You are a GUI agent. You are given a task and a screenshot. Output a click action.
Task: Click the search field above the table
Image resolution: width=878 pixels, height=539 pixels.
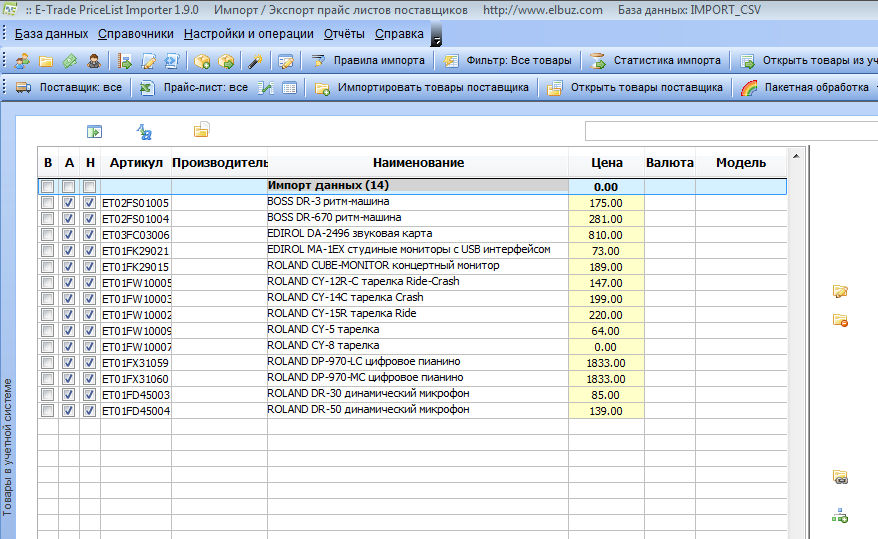tap(731, 131)
